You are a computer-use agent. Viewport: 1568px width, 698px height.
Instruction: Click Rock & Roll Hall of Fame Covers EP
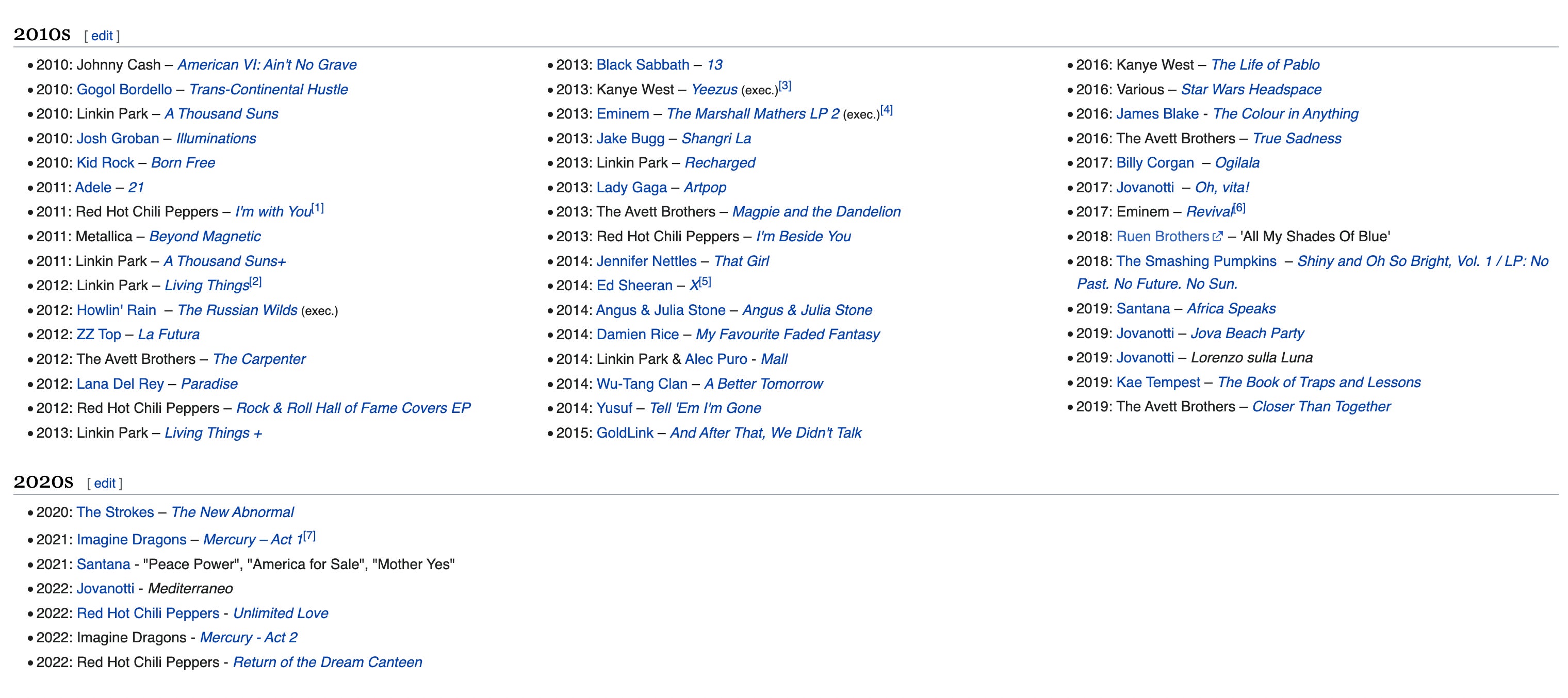353,408
